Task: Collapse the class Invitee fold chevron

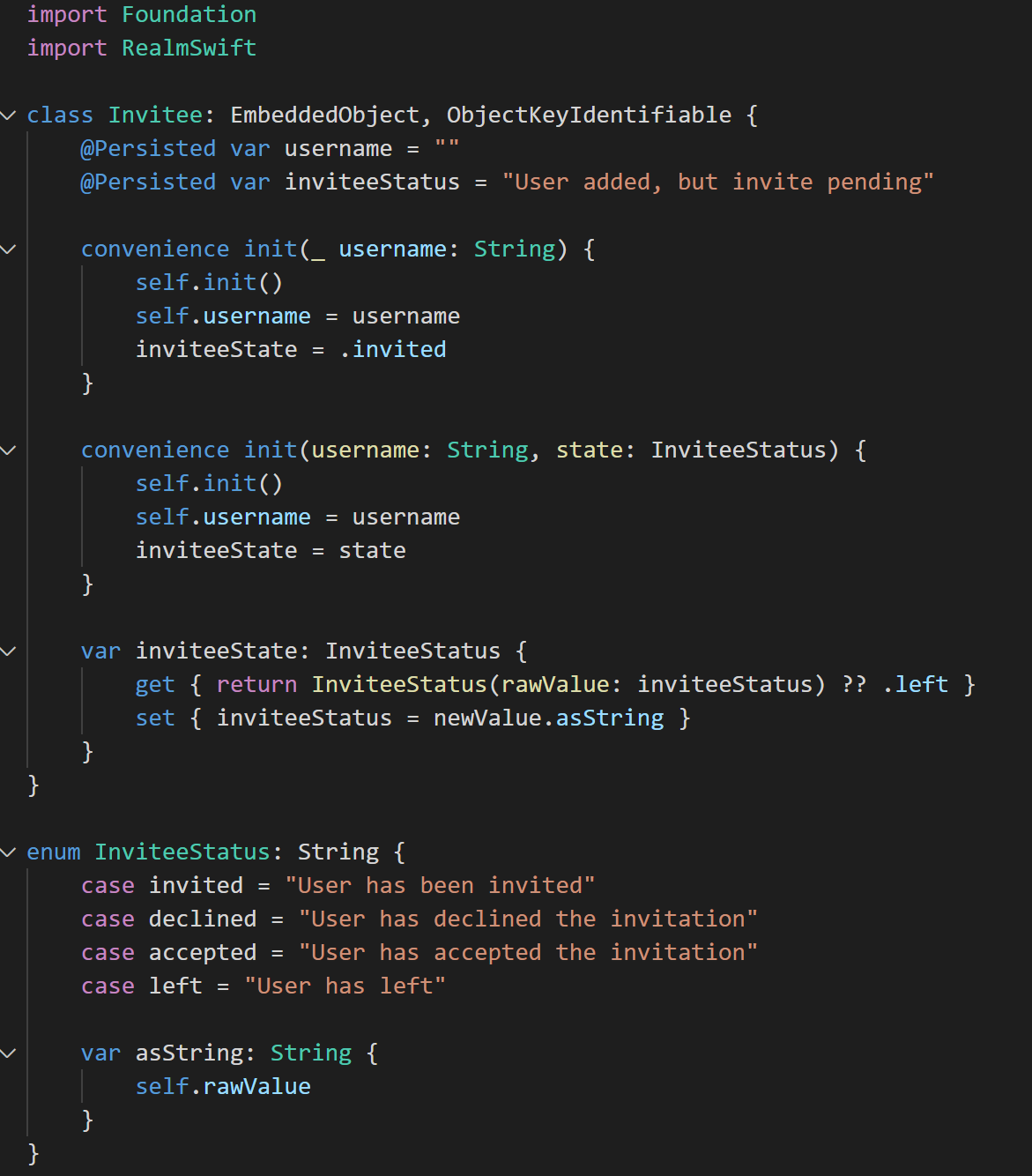Action: pos(9,115)
